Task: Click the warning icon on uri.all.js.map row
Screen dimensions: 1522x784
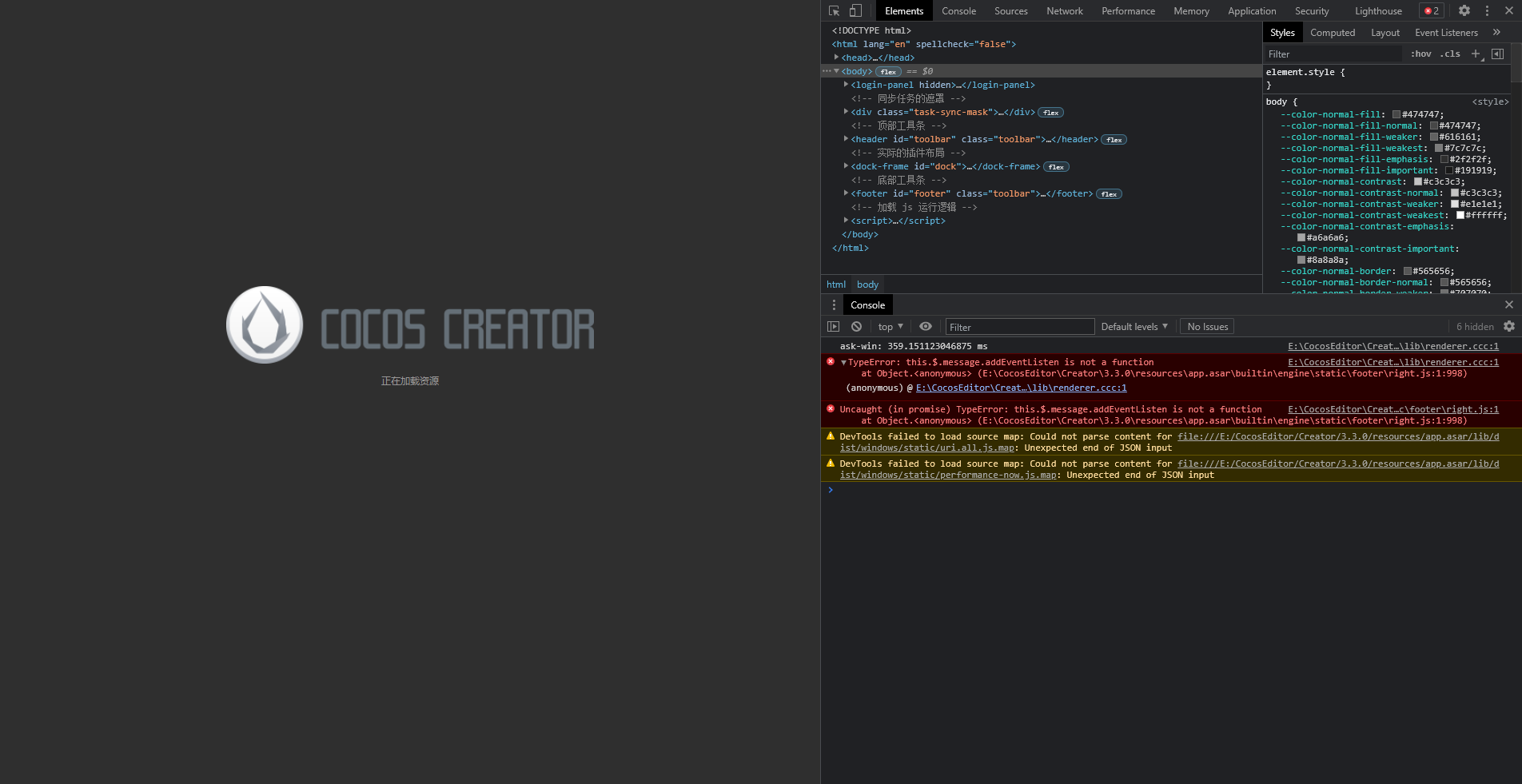Action: 831,436
